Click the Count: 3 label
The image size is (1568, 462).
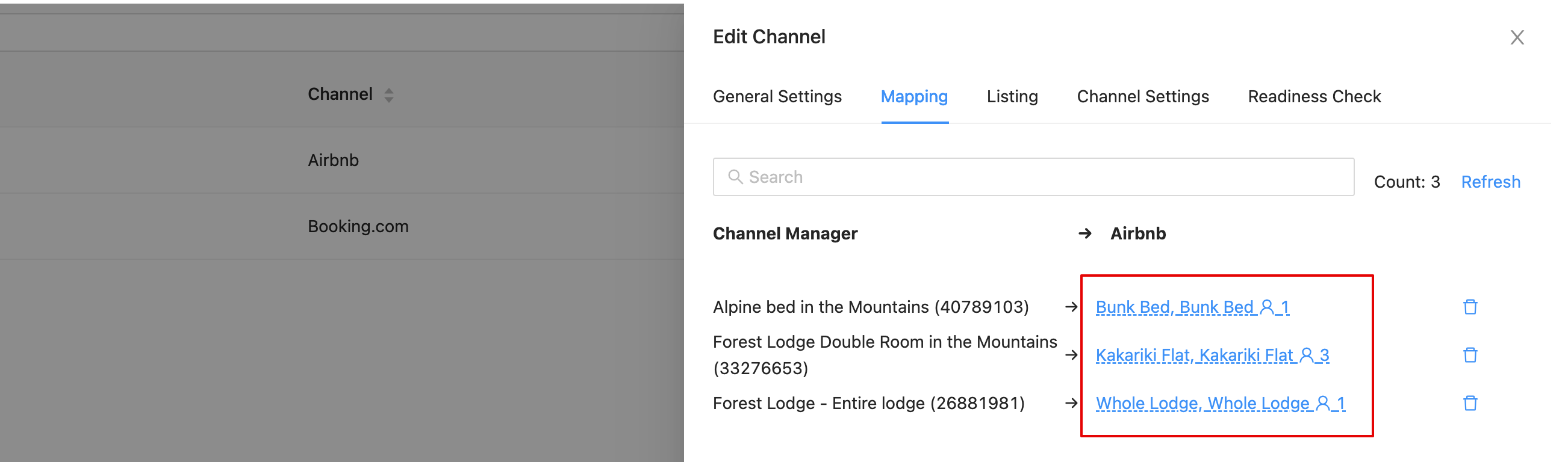(x=1407, y=182)
